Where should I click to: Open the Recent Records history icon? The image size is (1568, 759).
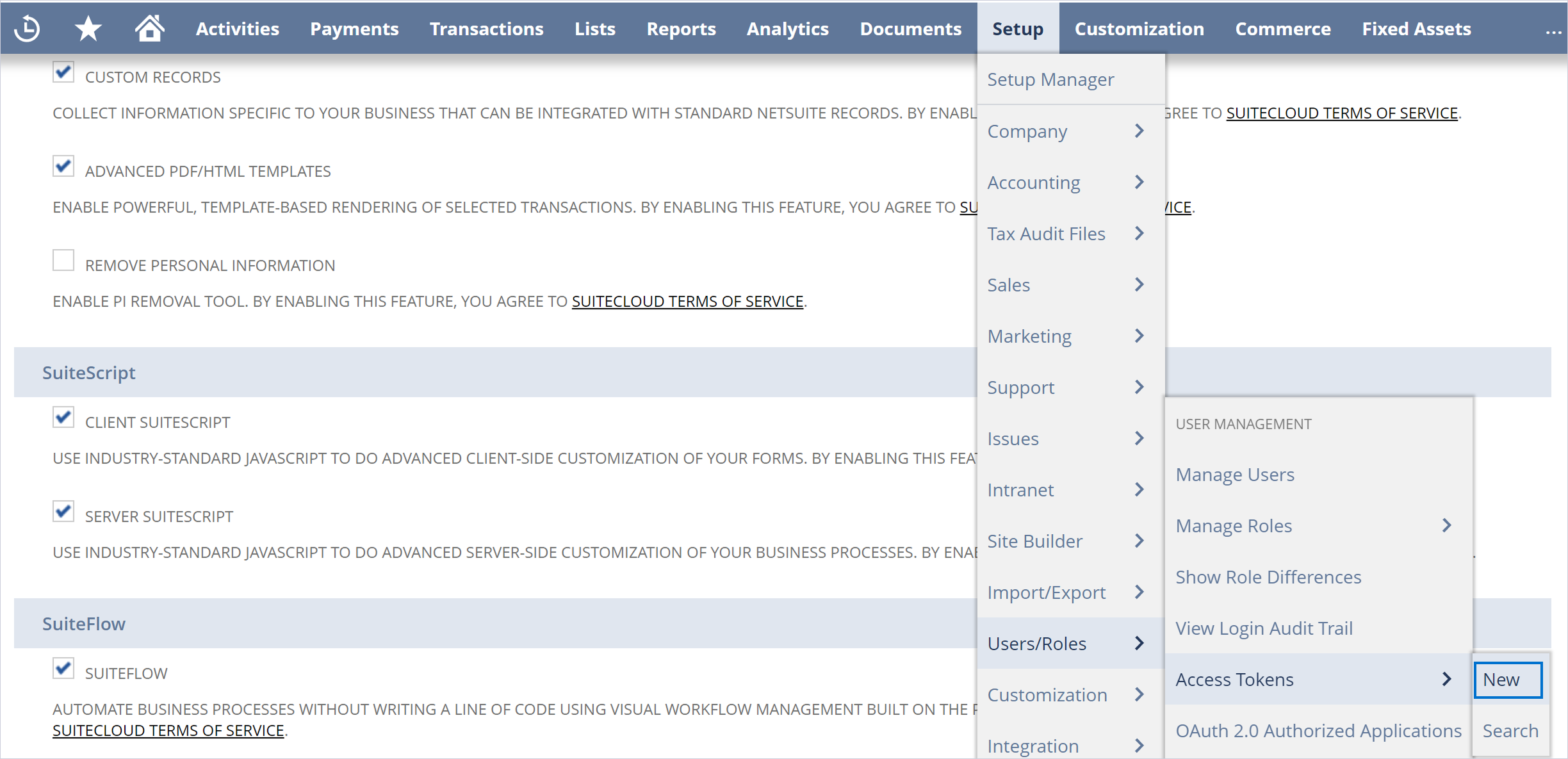27,29
